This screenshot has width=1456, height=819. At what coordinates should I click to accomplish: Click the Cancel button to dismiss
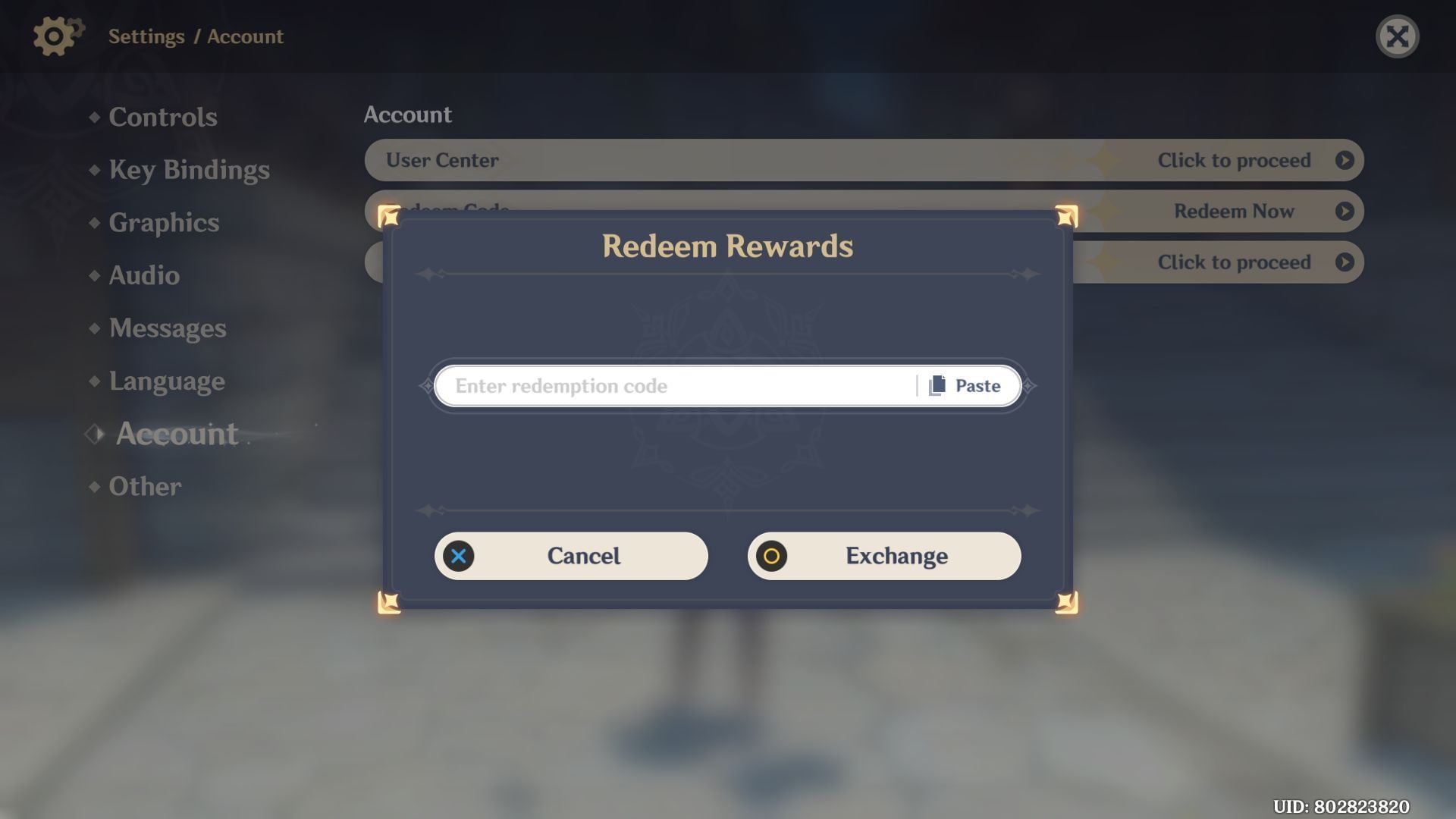point(571,555)
